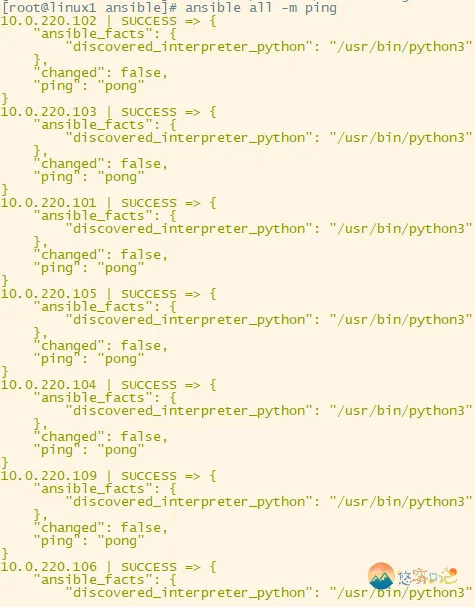Click the watermark mountain logo icon

click(381, 576)
